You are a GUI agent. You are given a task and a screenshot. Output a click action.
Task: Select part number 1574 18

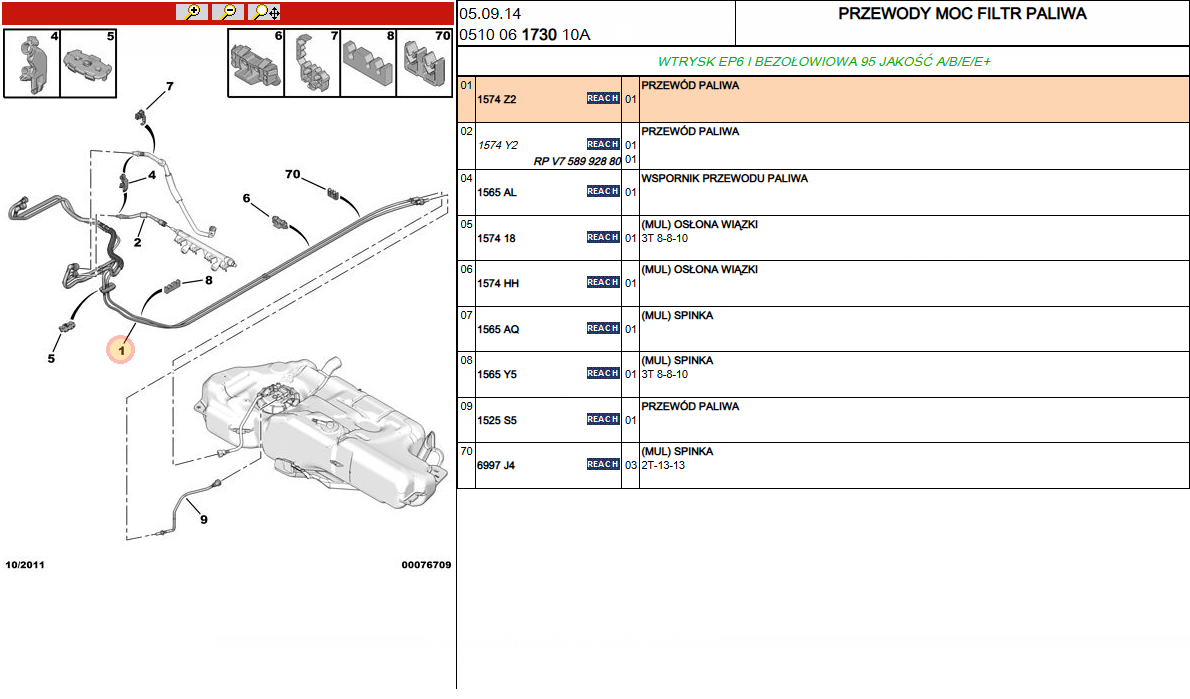(496, 238)
